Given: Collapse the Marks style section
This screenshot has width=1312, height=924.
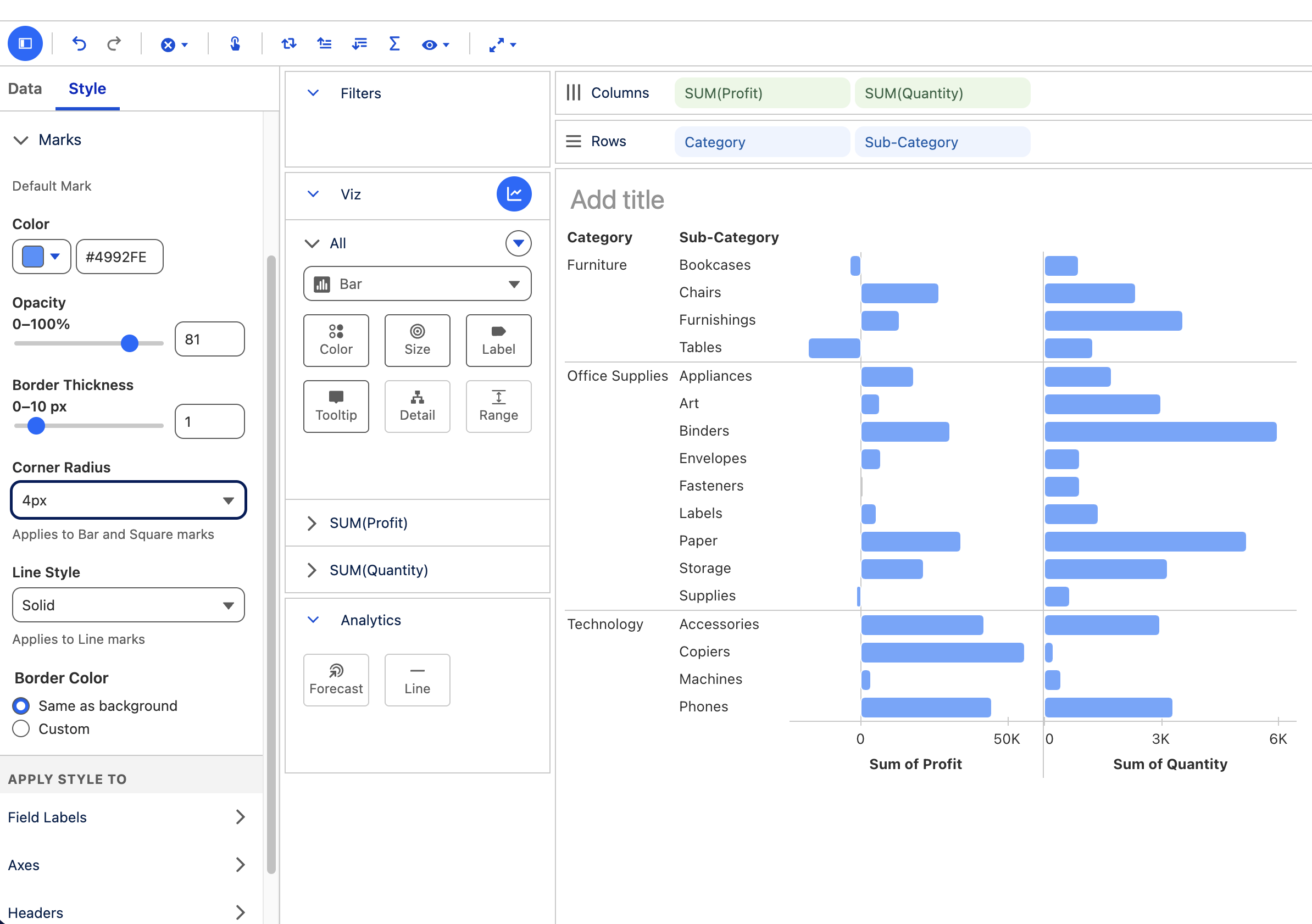Looking at the screenshot, I should point(21,140).
